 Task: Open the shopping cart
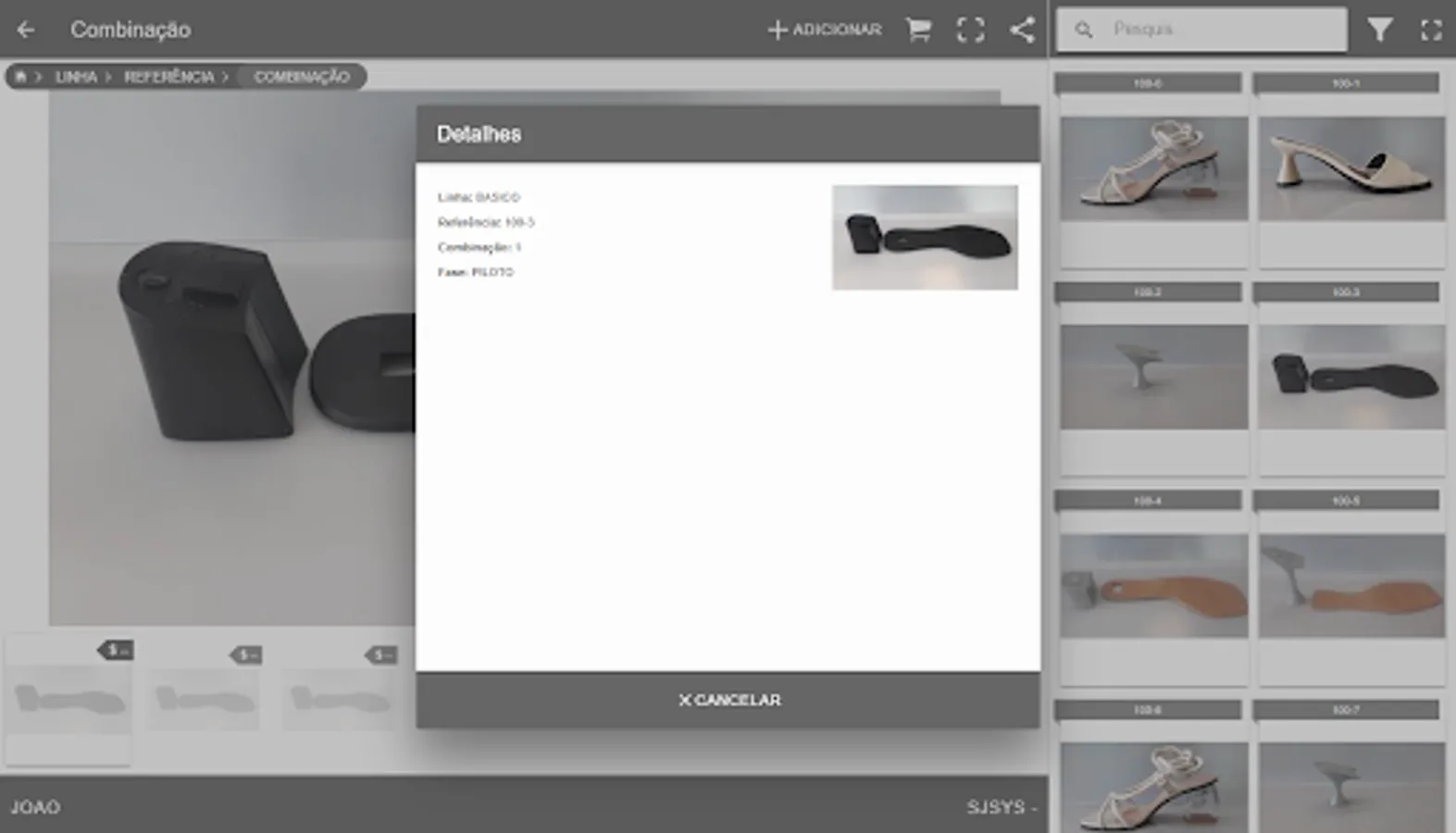click(x=918, y=30)
